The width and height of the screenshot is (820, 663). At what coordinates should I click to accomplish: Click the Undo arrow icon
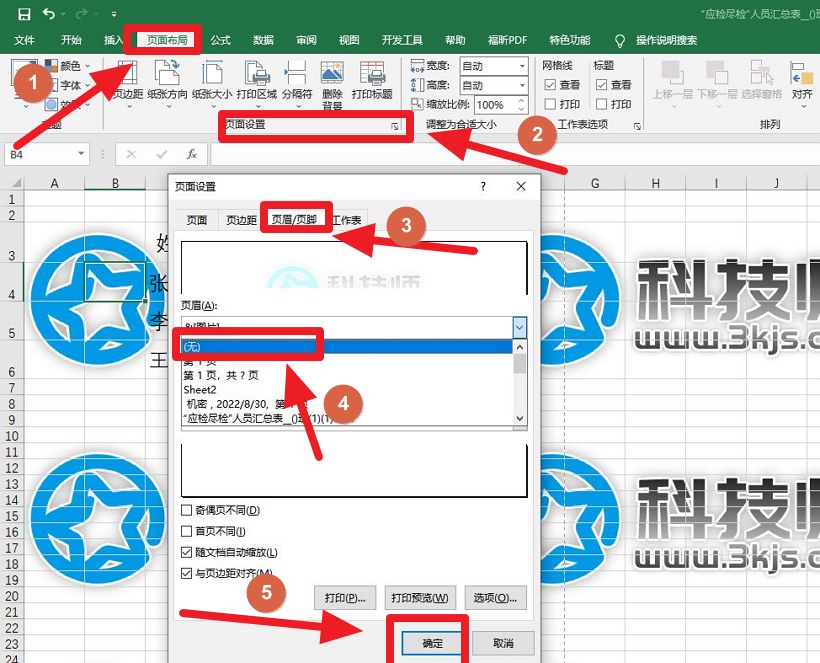tap(49, 14)
